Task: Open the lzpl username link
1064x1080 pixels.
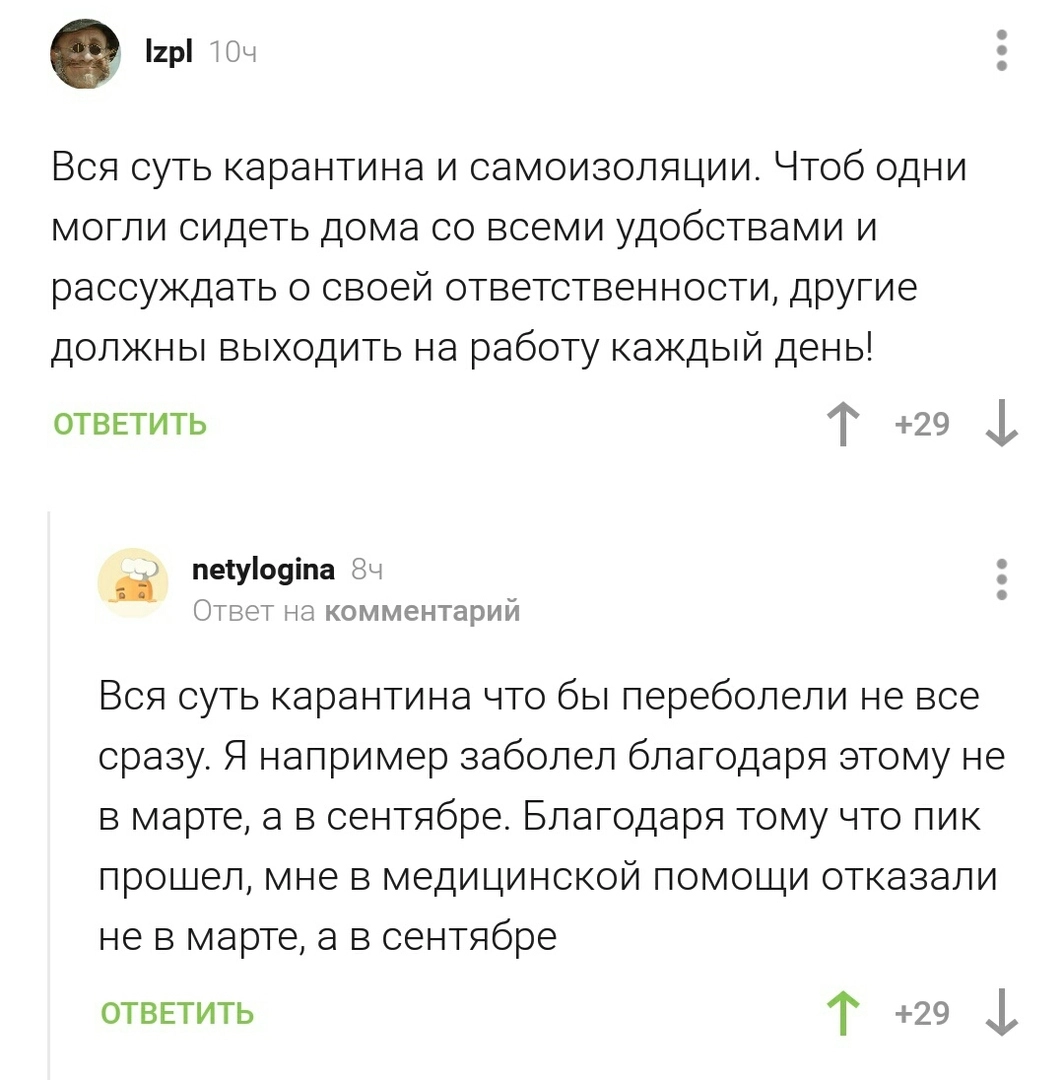Action: tap(168, 51)
